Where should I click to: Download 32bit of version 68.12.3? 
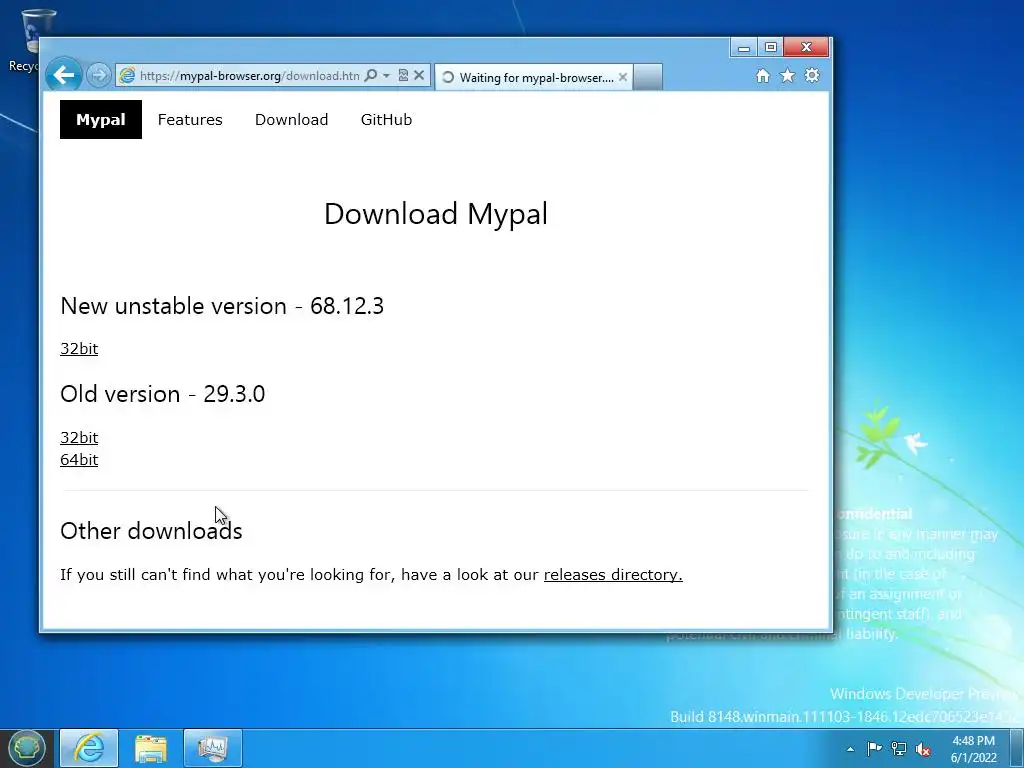coord(79,349)
